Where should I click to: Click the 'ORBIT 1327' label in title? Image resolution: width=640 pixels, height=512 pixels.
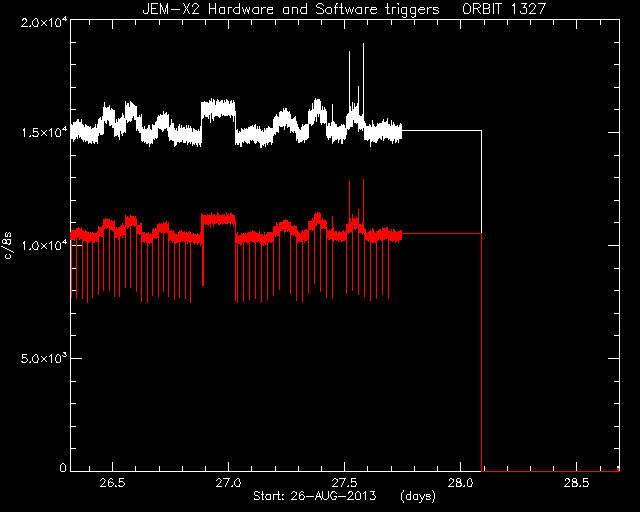point(504,9)
